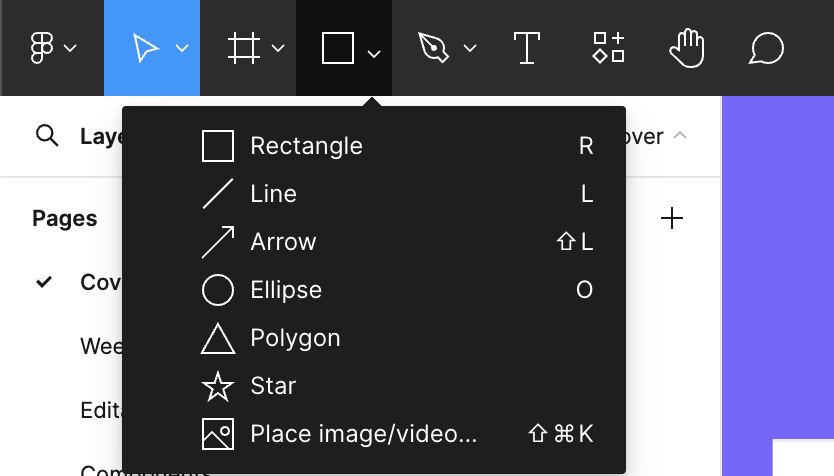Select the Pen tool icon
Viewport: 834px width, 476px height.
(433, 48)
